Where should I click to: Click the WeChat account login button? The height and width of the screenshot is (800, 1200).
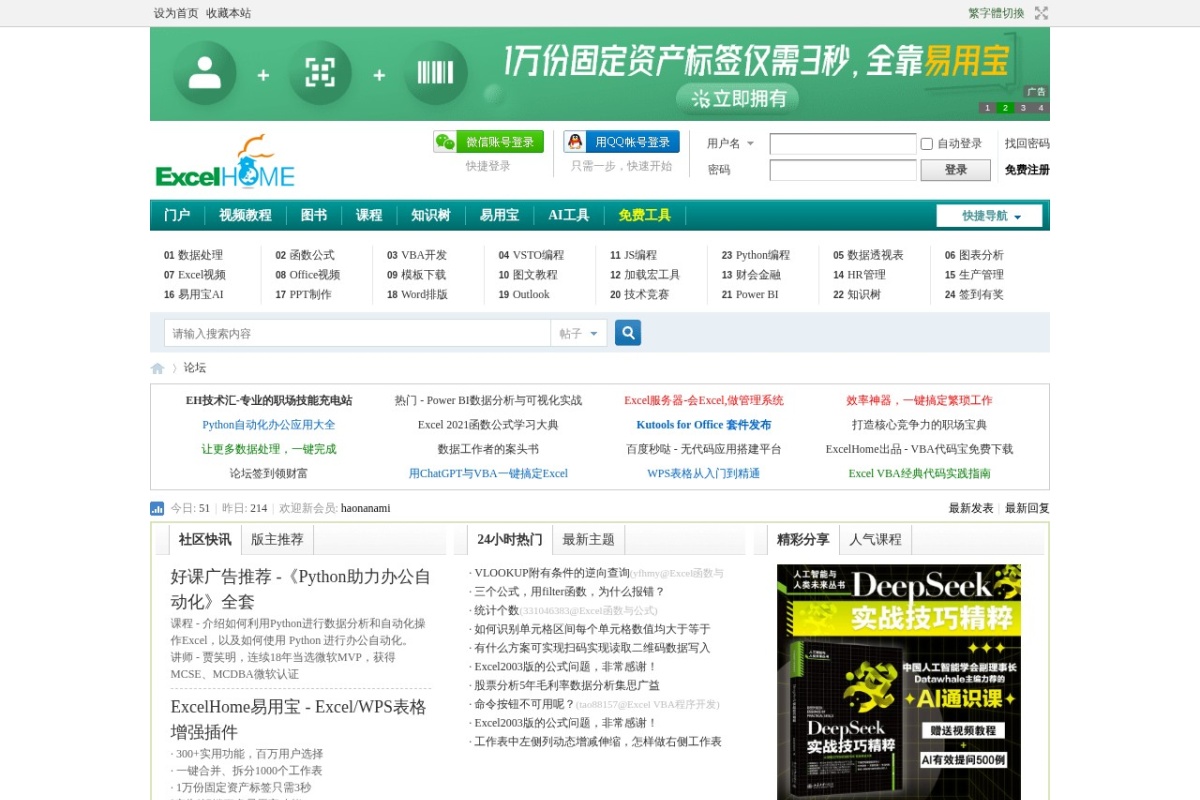pyautogui.click(x=488, y=142)
